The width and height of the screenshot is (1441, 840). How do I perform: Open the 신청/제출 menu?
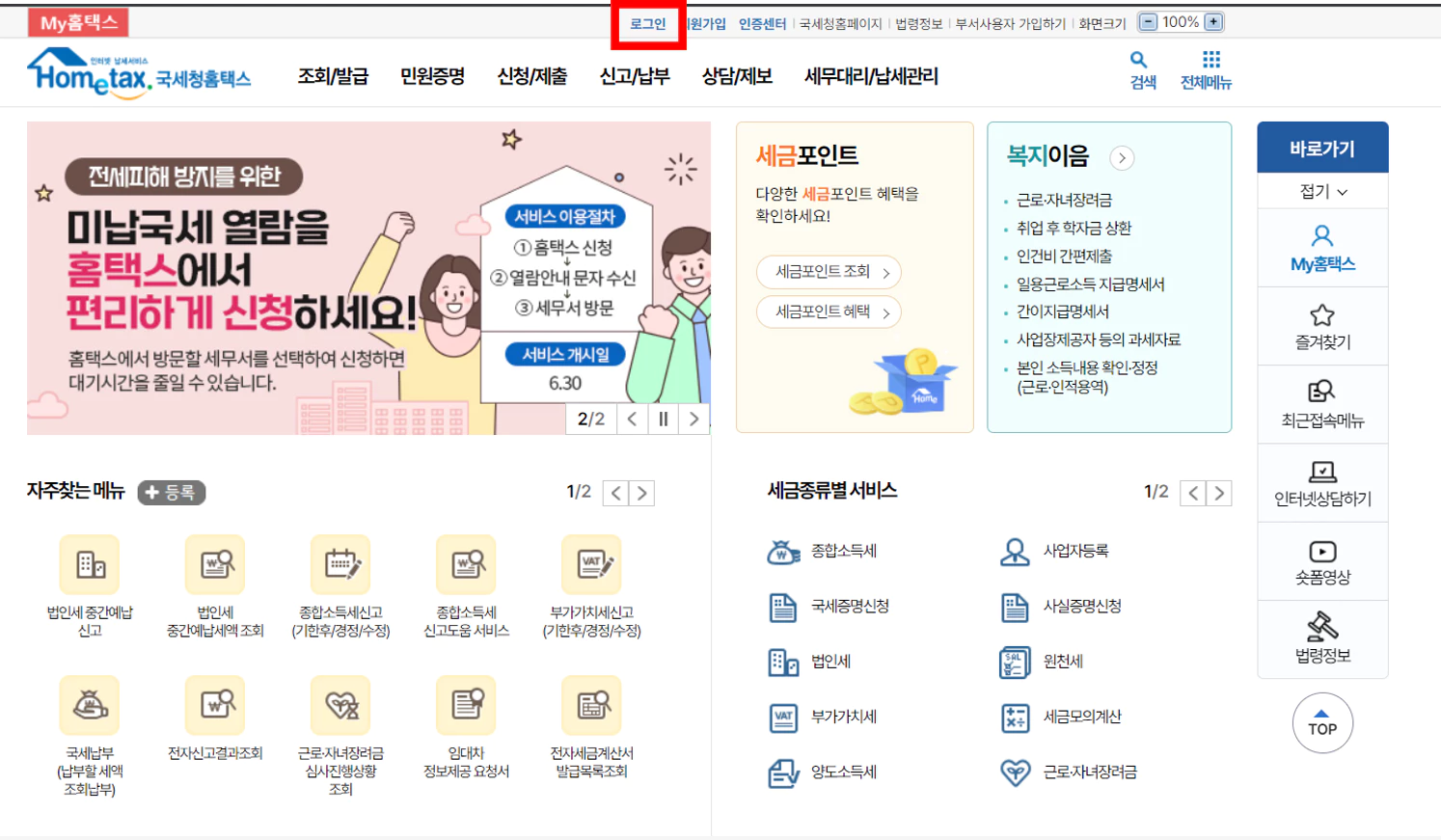532,76
